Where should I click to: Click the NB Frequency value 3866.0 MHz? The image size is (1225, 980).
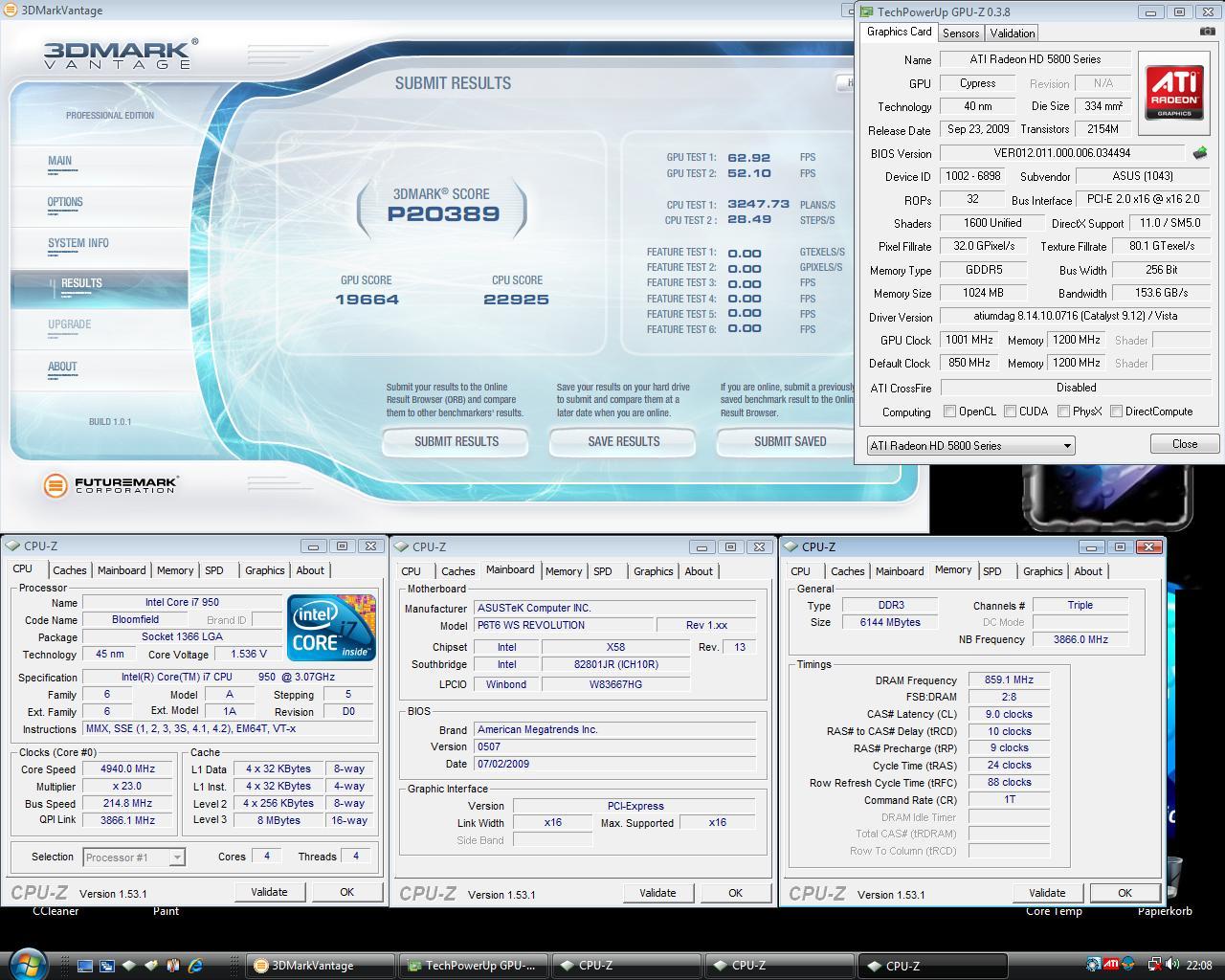pos(1080,639)
